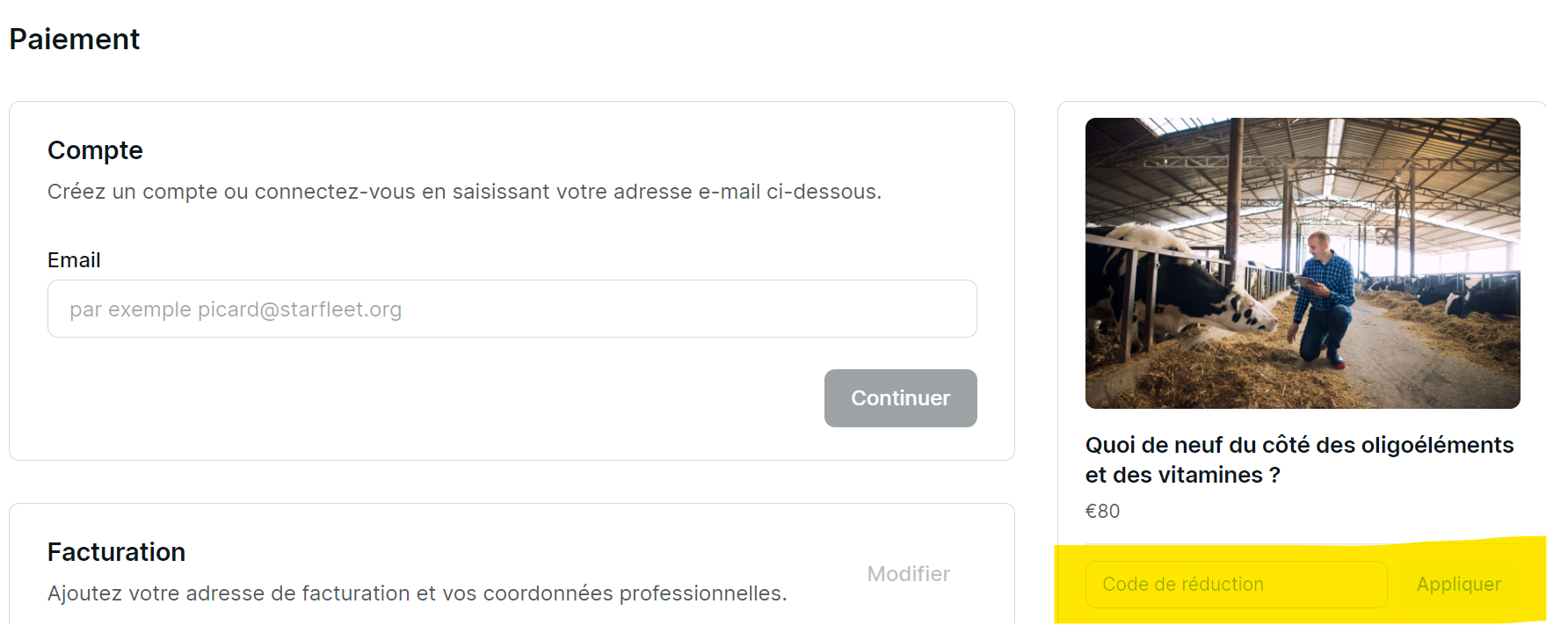Click the Modifier link in Facturation
This screenshot has height=633, width=1568.
[x=908, y=574]
